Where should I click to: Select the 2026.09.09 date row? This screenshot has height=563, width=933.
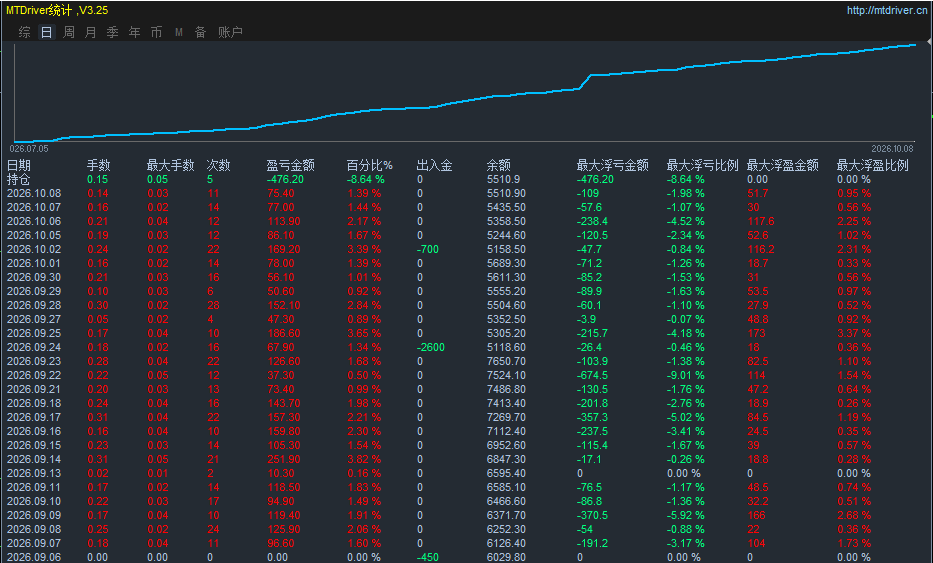pyautogui.click(x=34, y=515)
